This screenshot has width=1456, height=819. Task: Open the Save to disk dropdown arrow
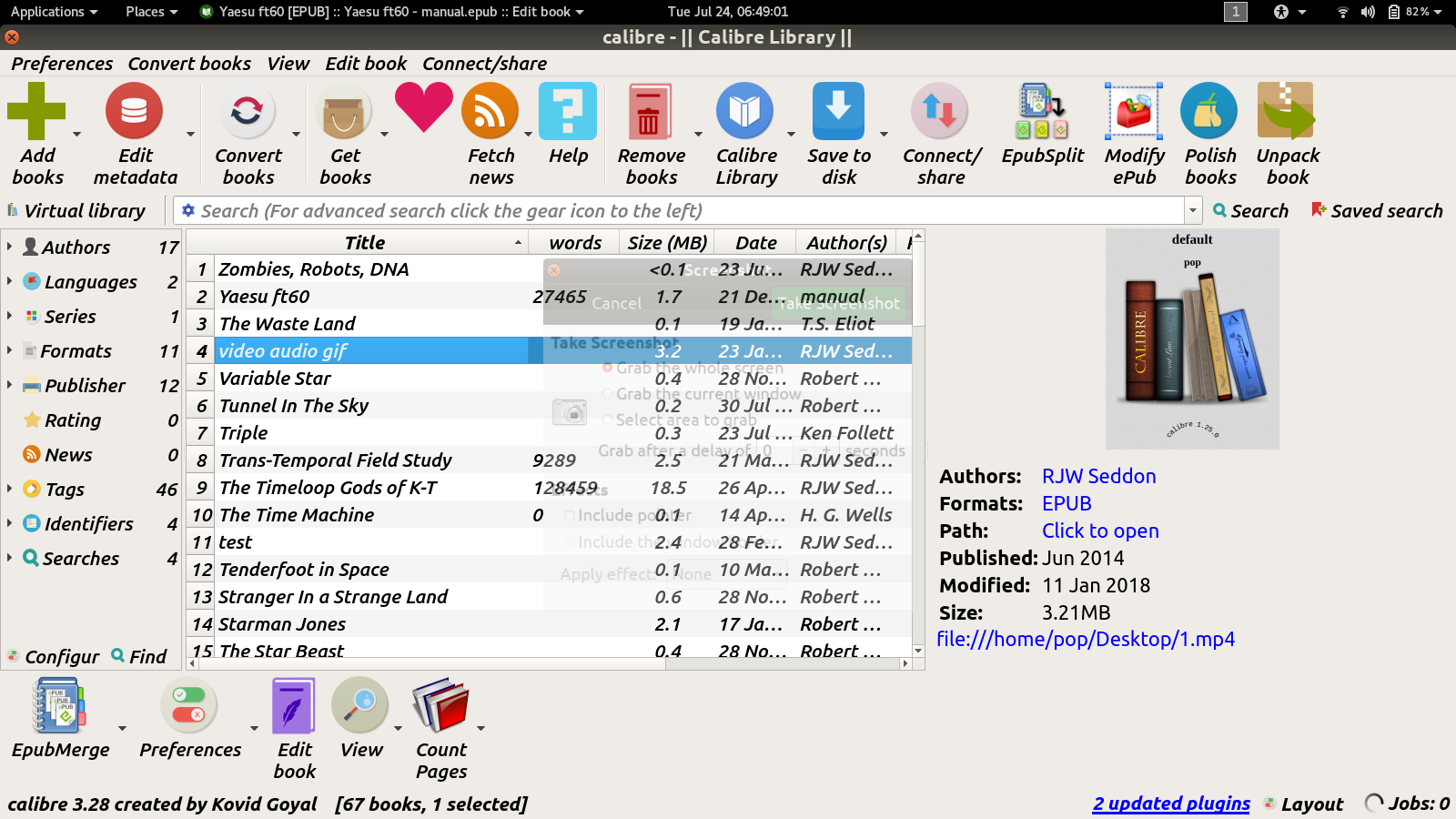[884, 135]
